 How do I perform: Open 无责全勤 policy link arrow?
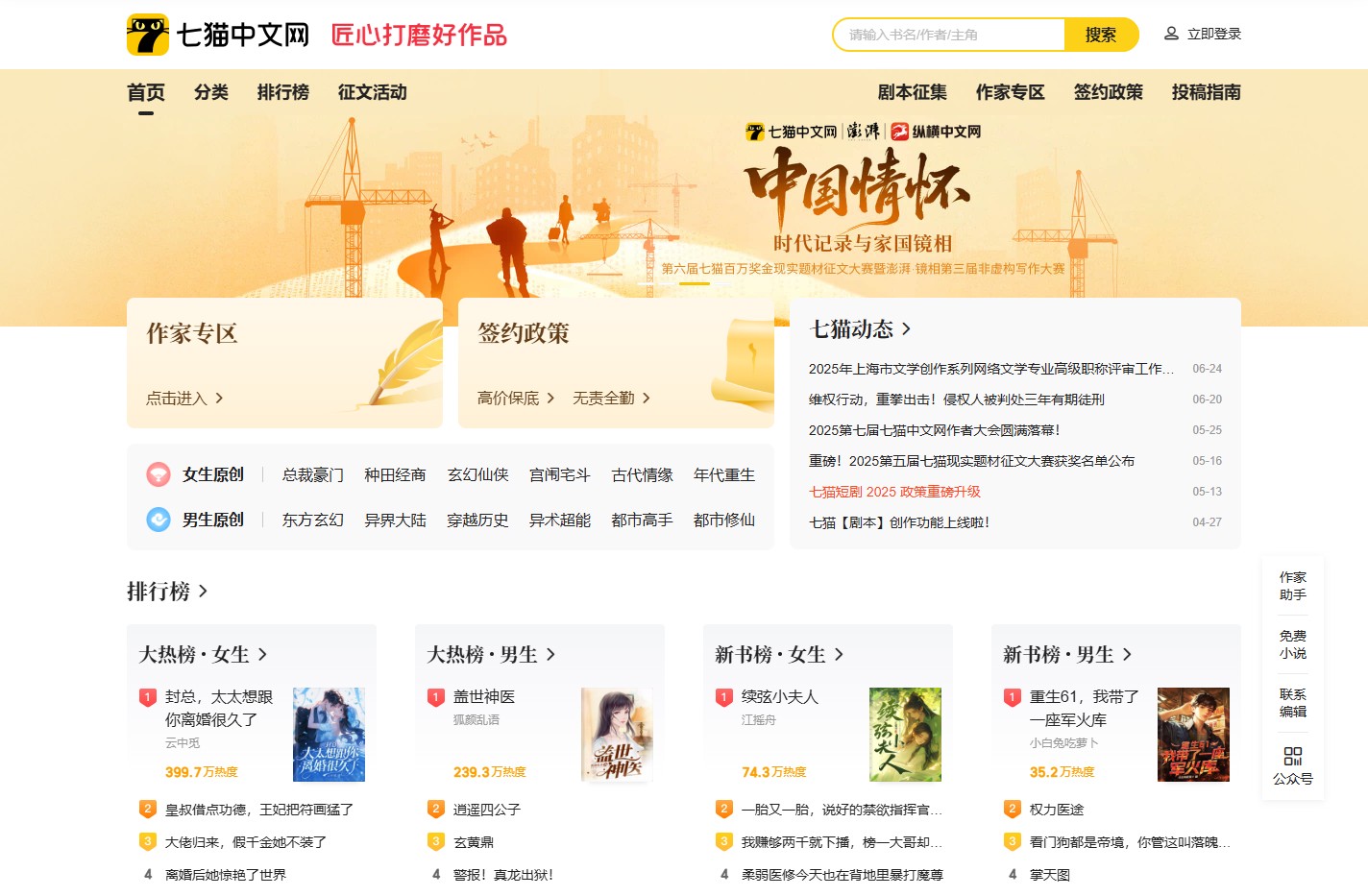(647, 398)
